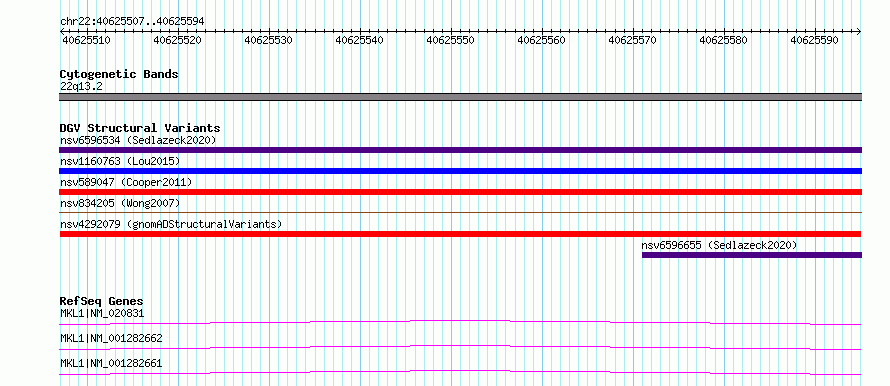Viewport: 890px width, 386px height.
Task: Click the blue nsv1160763 variant bar
Action: click(x=460, y=171)
